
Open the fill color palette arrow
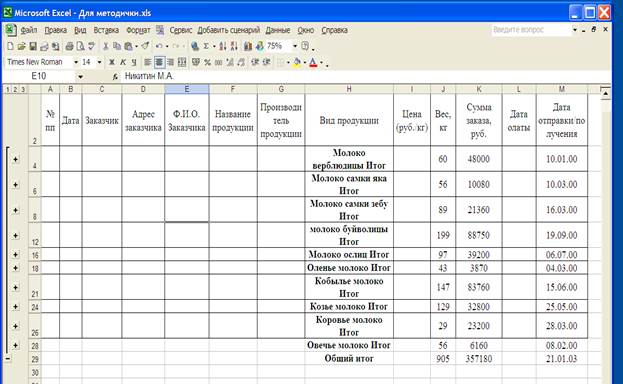pos(304,62)
